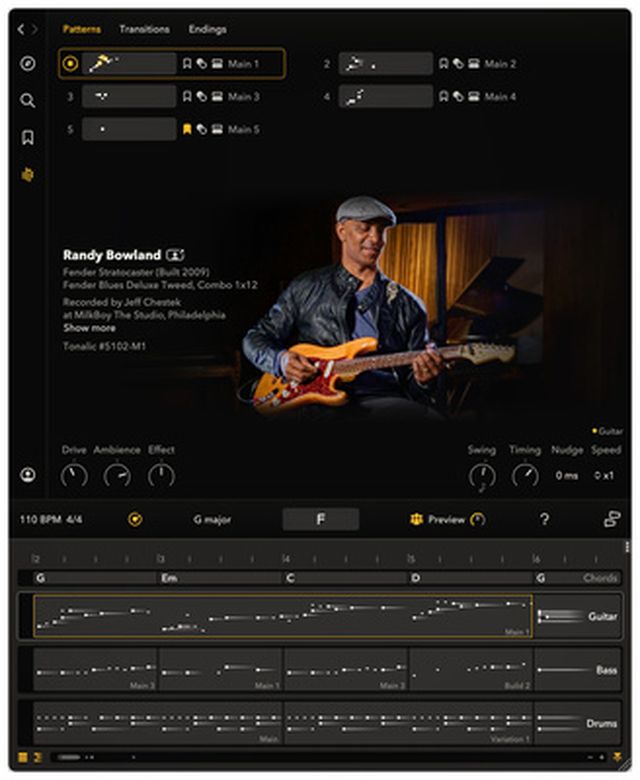Switch to the Transitions tab
Screen dimensions: 640x780
[x=144, y=29]
